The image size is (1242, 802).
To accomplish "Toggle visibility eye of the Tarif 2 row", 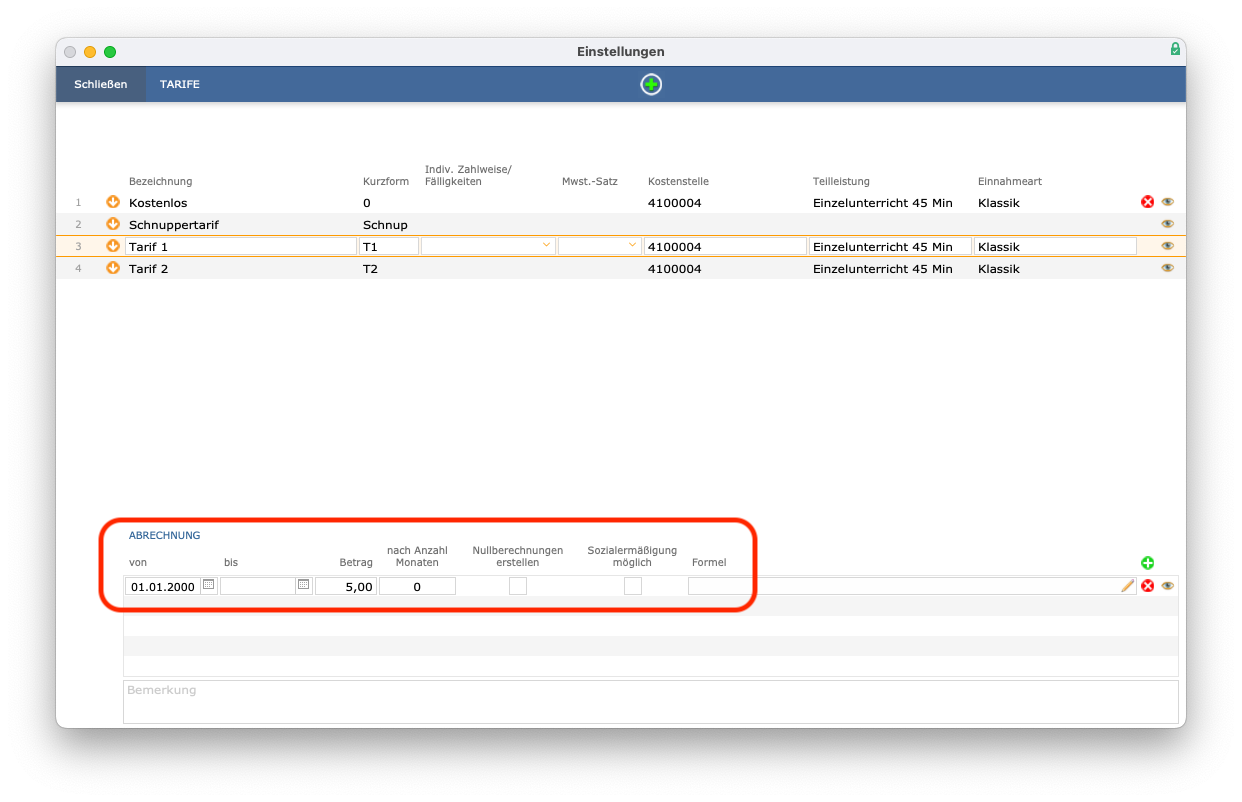I will 1167,268.
